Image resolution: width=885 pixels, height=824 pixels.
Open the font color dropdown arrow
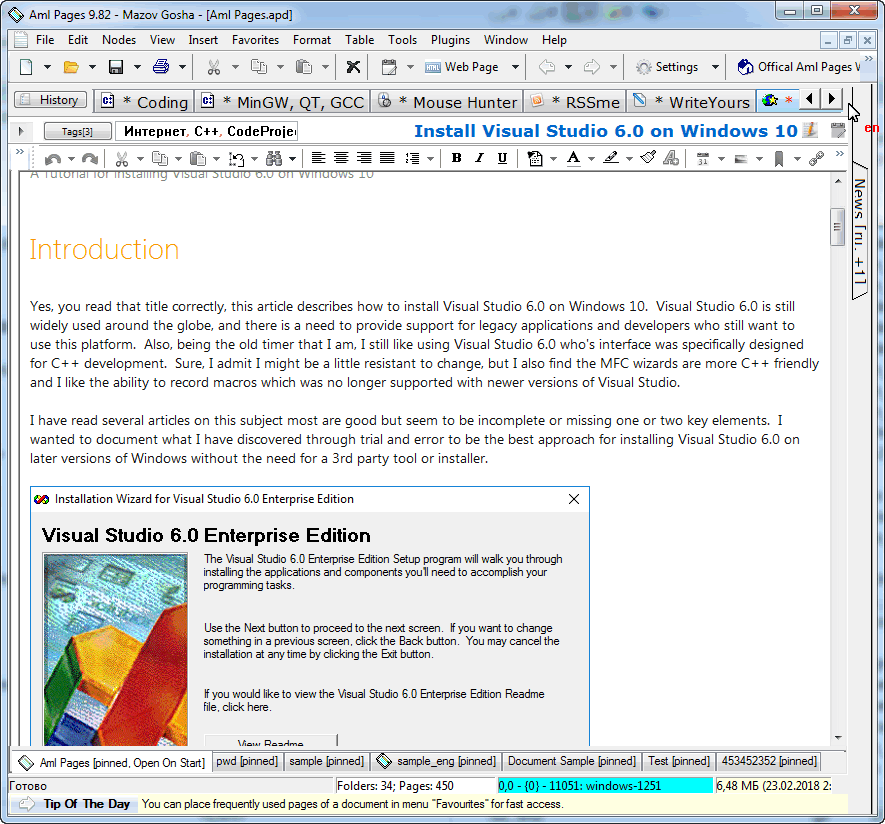pos(592,159)
